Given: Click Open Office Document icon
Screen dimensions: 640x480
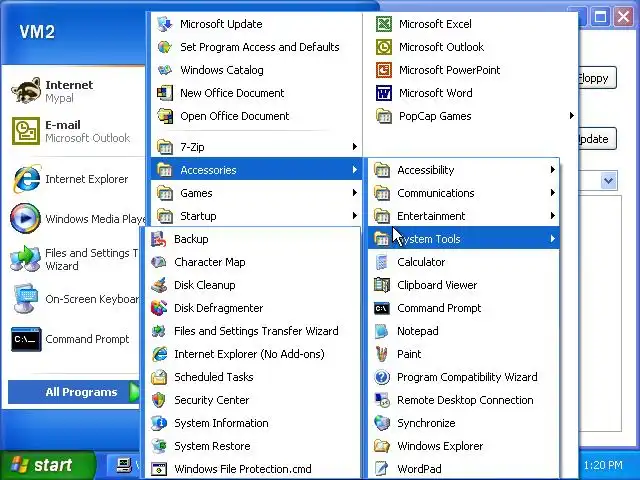Looking at the screenshot, I should (x=164, y=116).
